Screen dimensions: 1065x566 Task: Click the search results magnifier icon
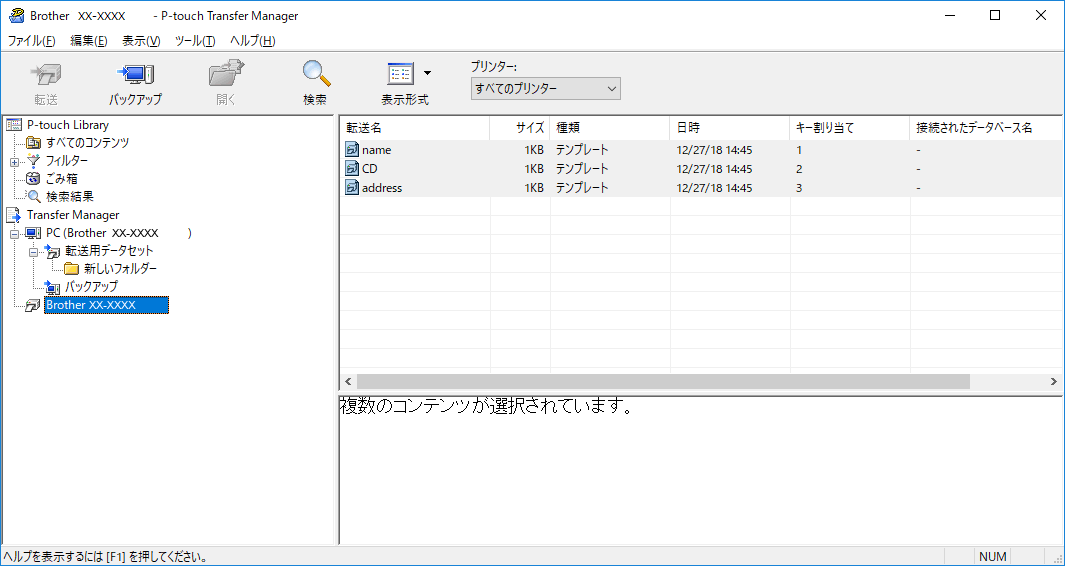(33, 197)
